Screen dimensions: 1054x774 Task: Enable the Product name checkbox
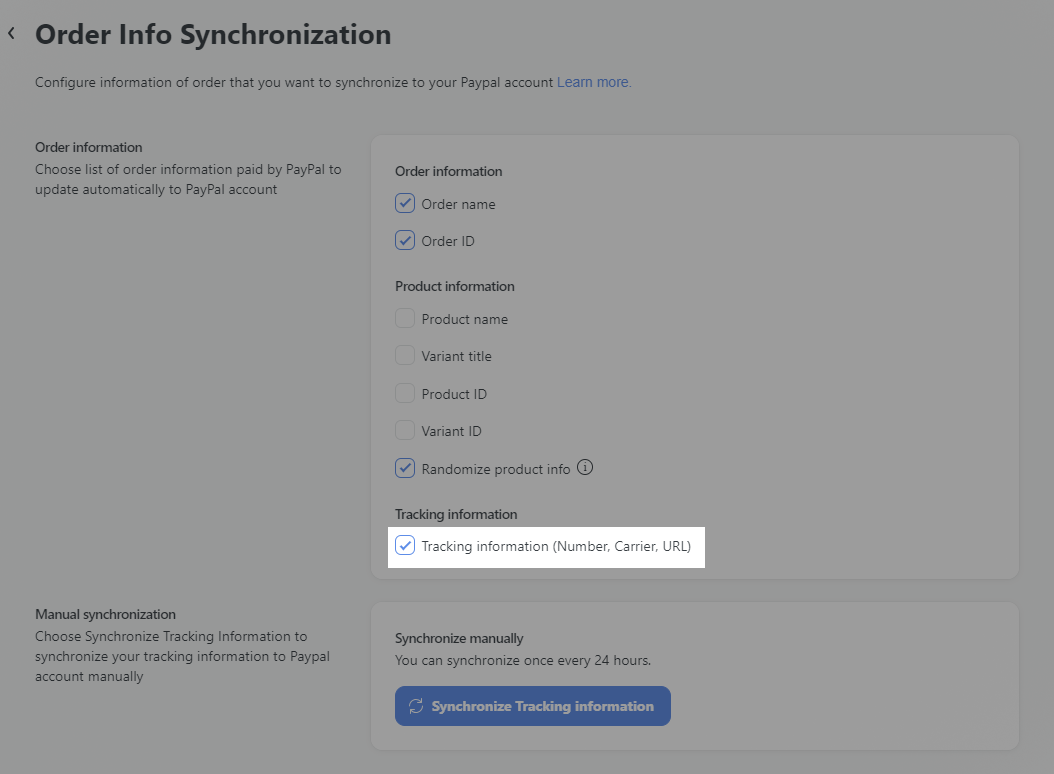click(x=405, y=319)
